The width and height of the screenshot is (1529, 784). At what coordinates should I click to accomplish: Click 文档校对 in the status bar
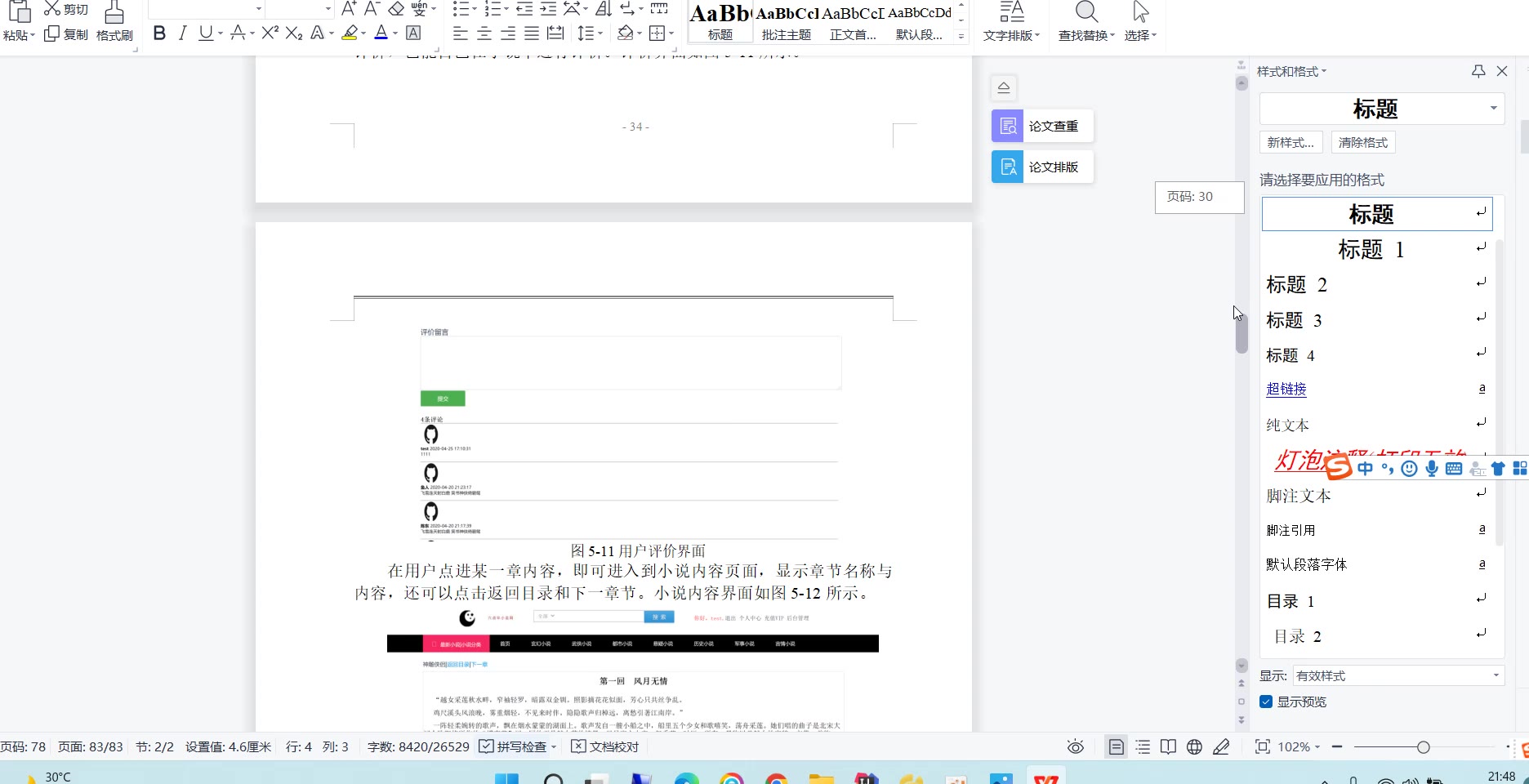[x=604, y=746]
